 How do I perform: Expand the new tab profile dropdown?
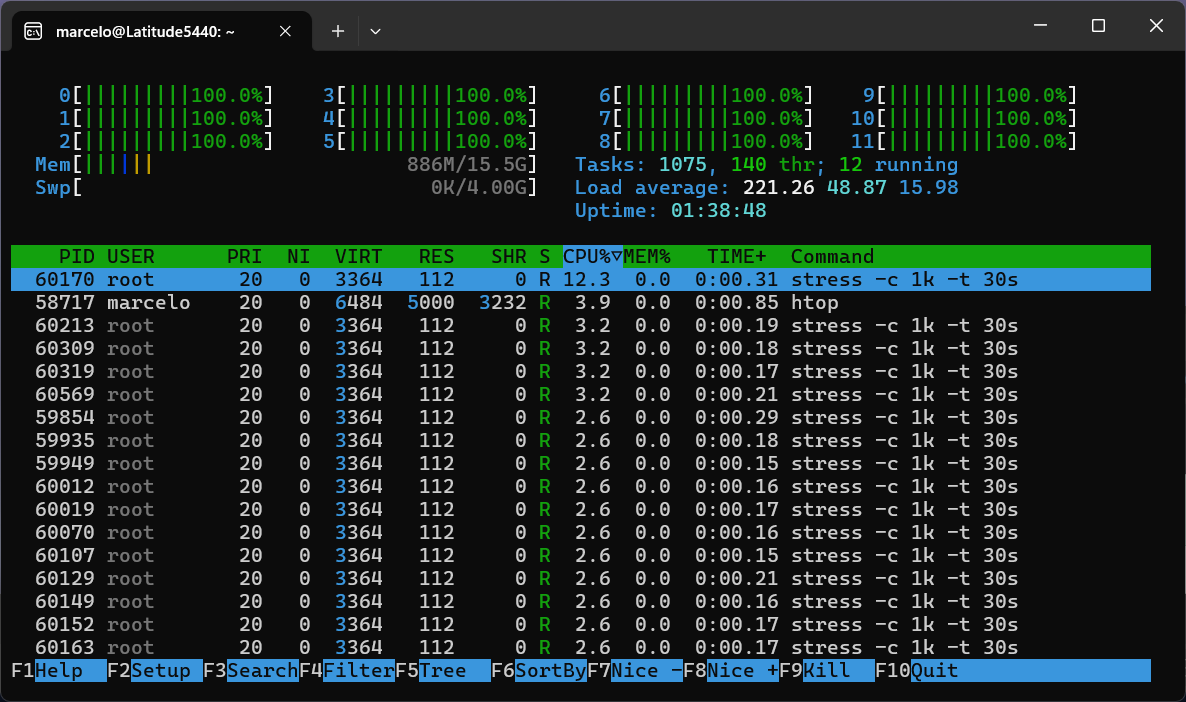375,31
